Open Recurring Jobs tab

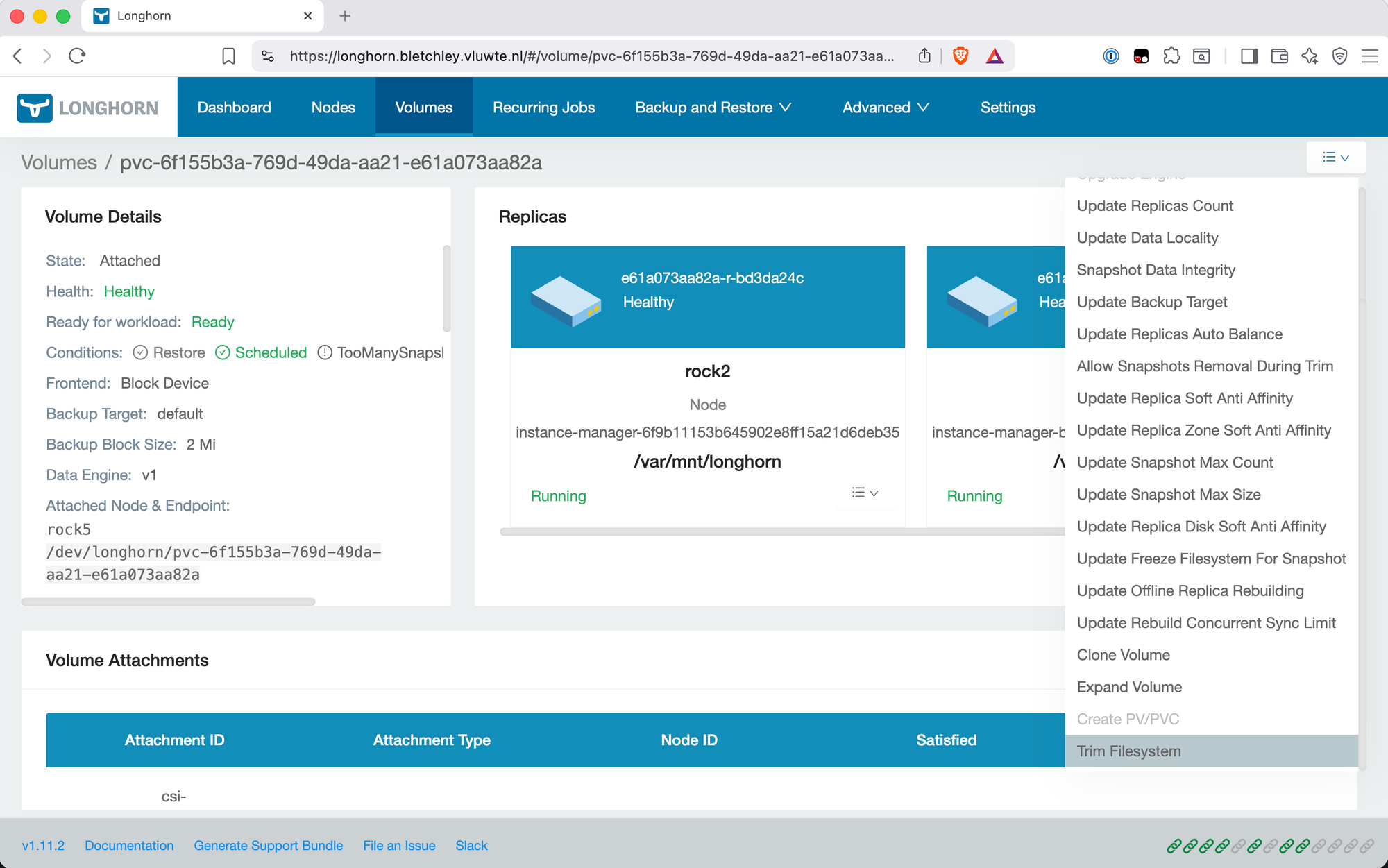(544, 108)
